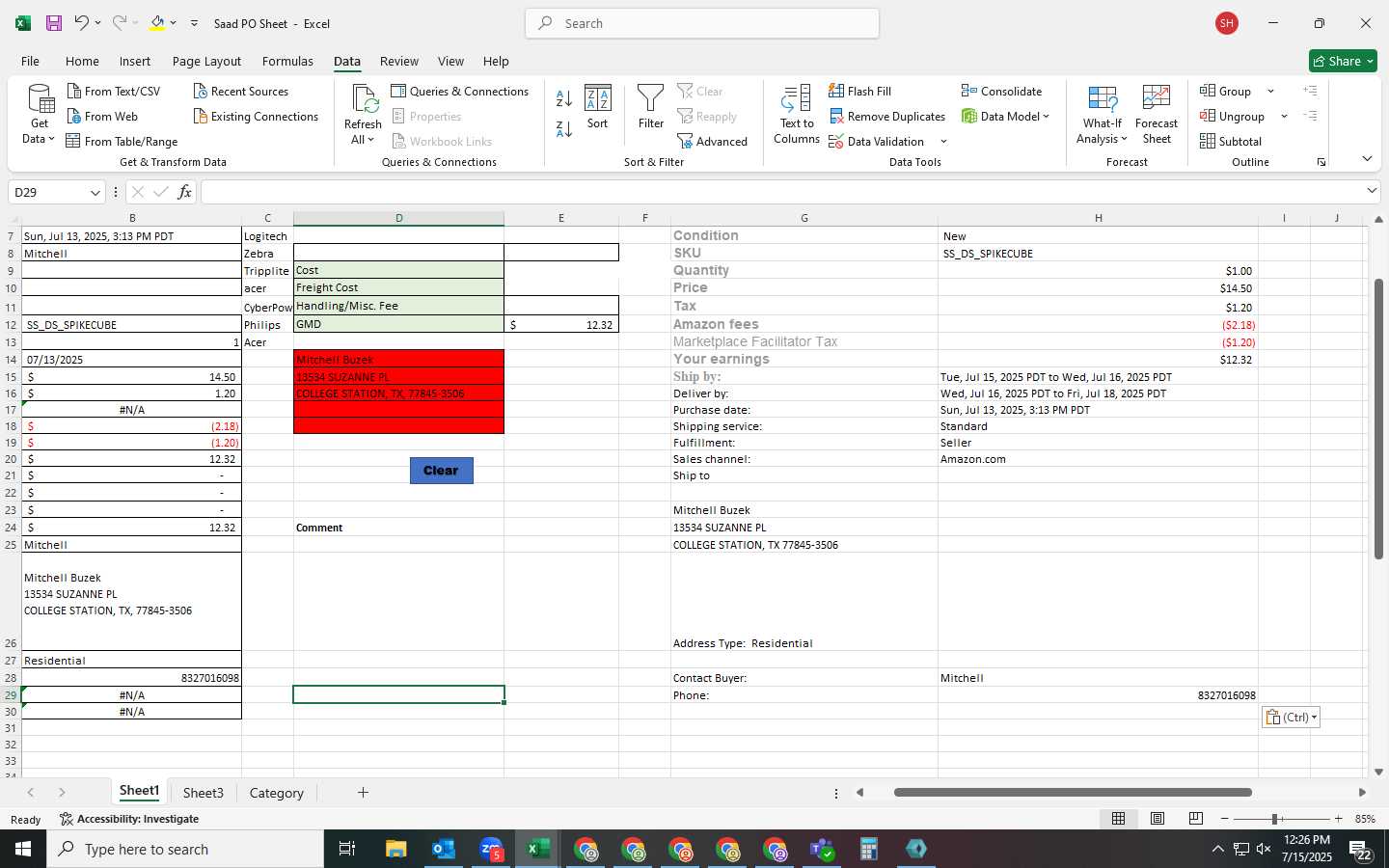Click Consolidate
1389x868 pixels.
1001,92
